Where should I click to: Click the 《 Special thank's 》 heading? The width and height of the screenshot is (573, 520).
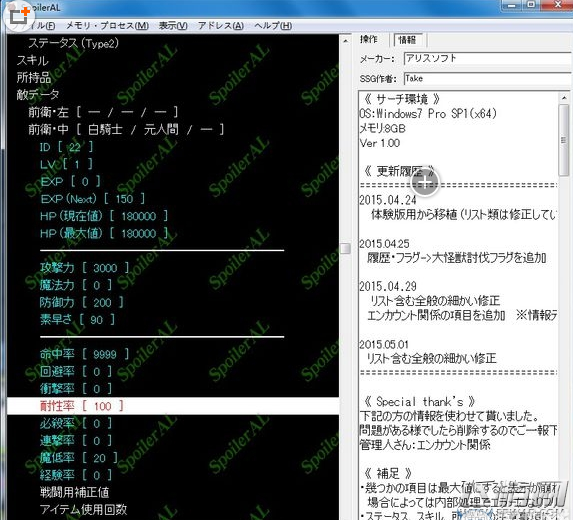pos(419,402)
